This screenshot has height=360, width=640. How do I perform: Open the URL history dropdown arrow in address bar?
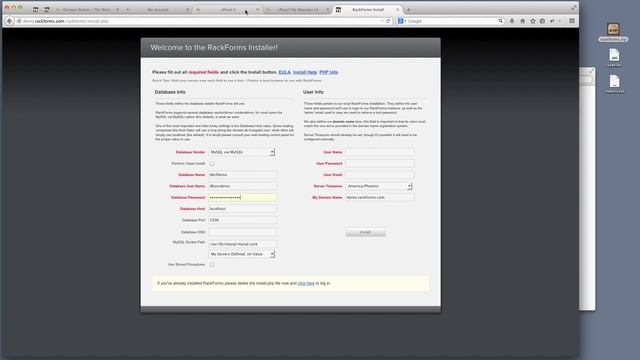point(382,21)
